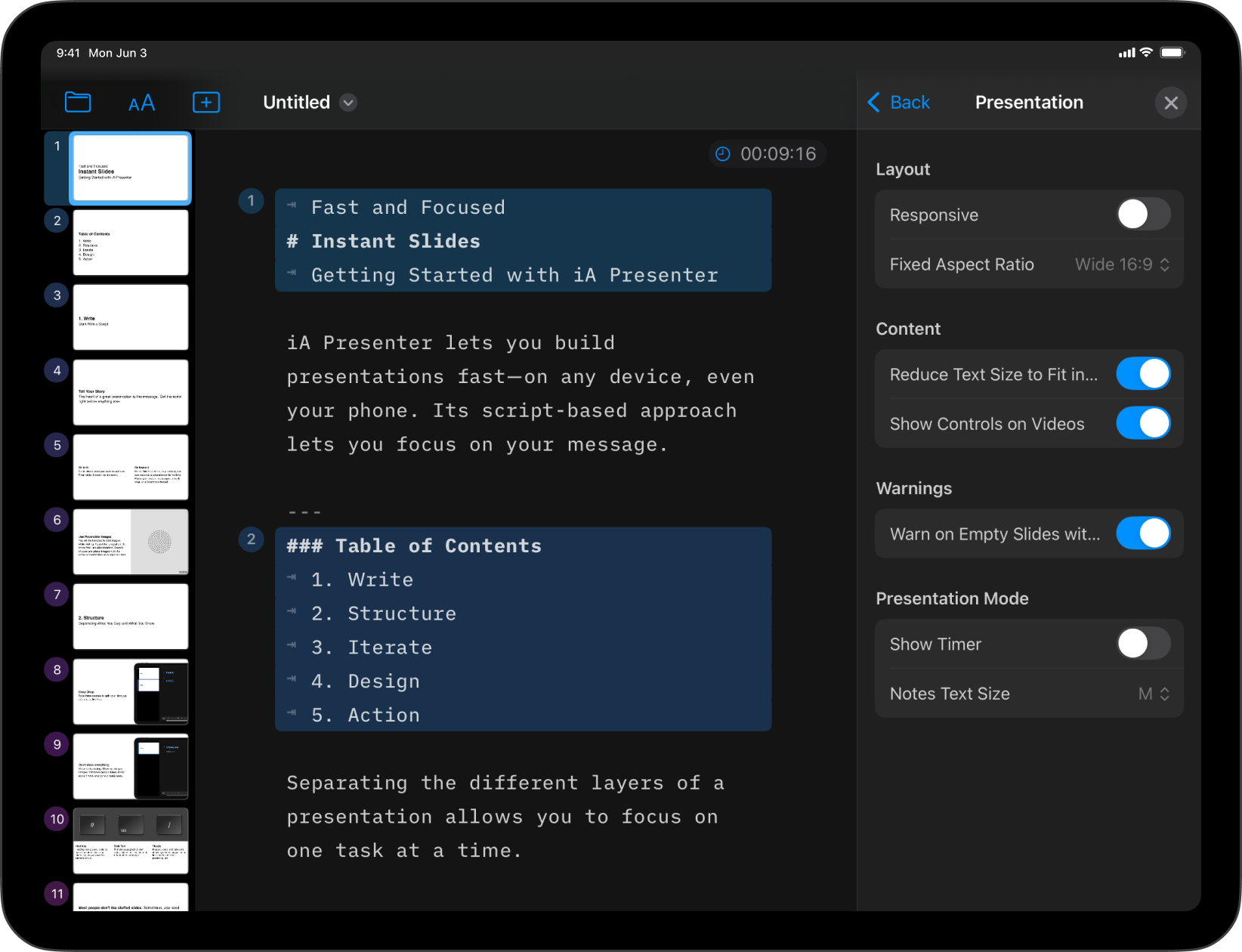
Task: Select slide 6 thumbnail with placeholder image
Action: click(x=131, y=542)
